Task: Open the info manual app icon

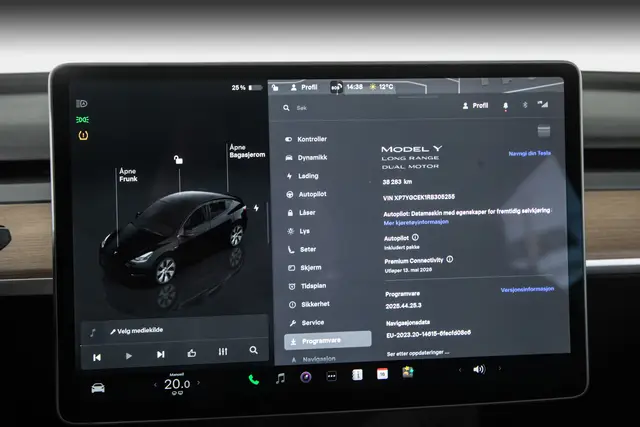Action: [x=357, y=375]
